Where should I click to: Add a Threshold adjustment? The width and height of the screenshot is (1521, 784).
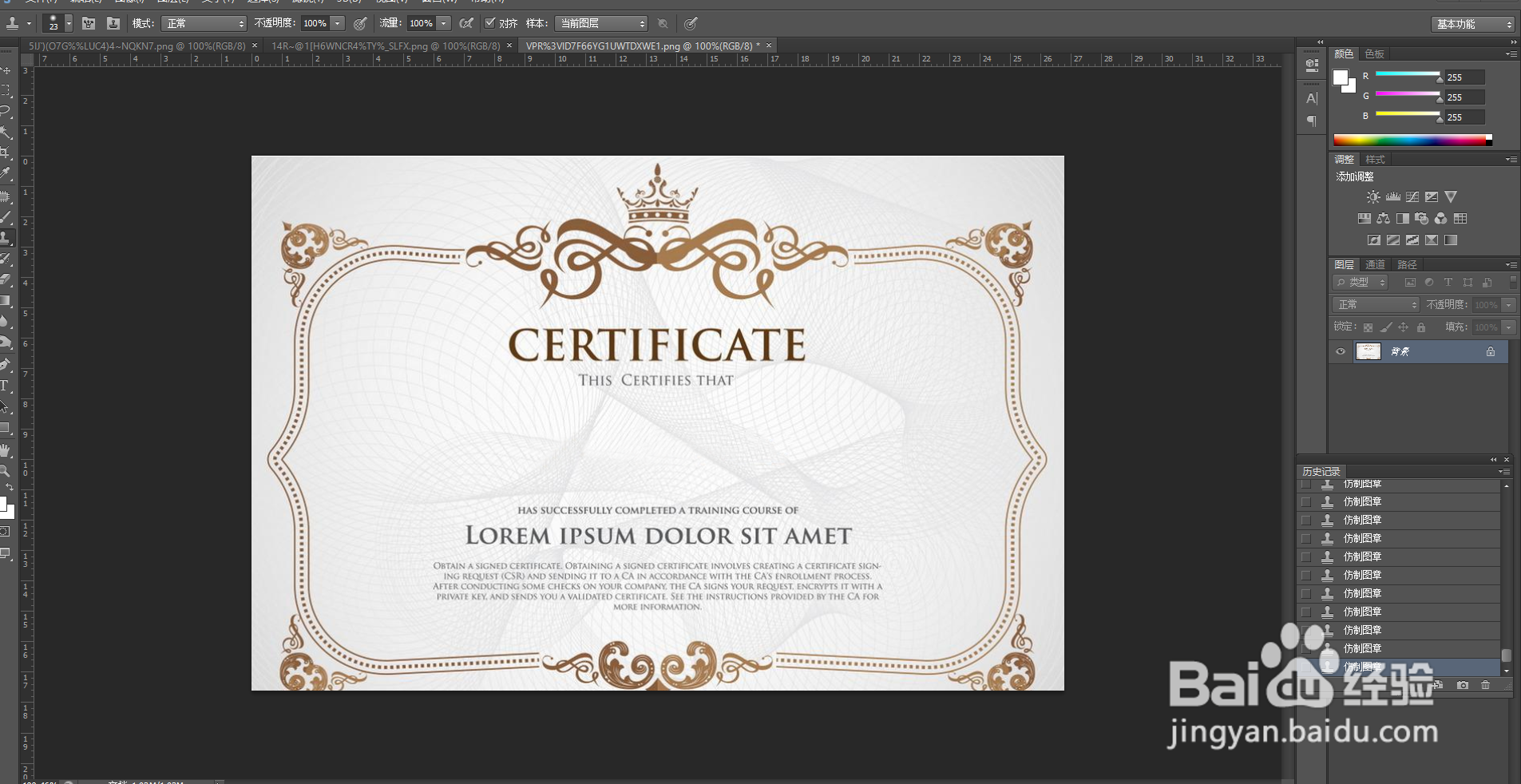1412,240
